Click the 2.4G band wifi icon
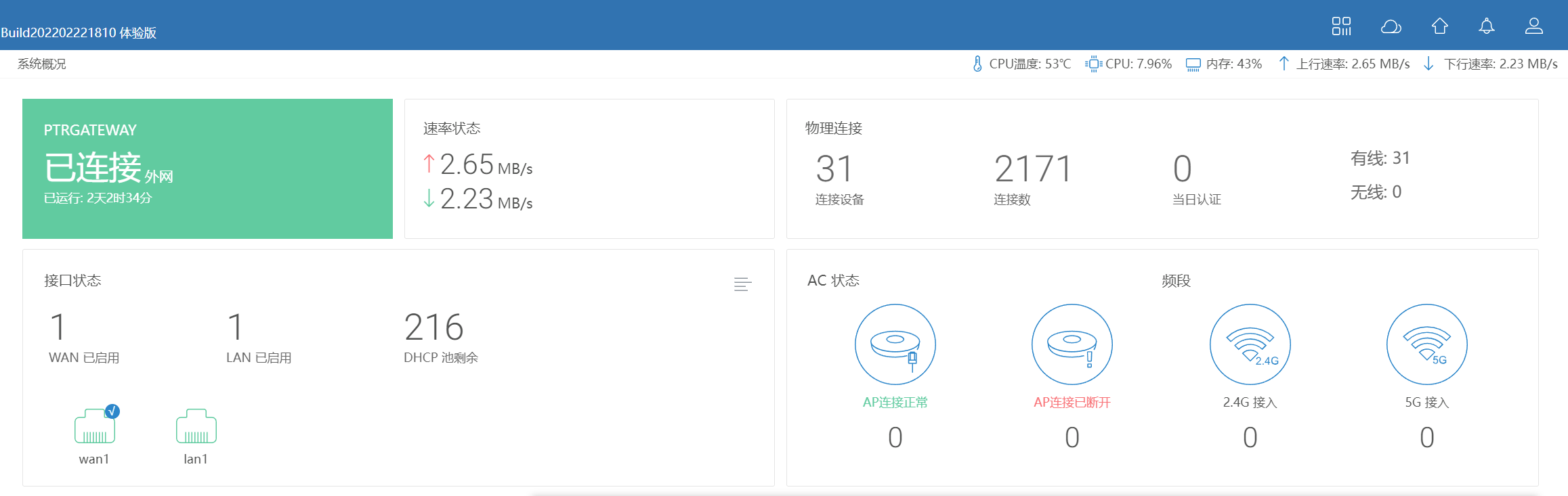The width and height of the screenshot is (1568, 496). (x=1250, y=344)
